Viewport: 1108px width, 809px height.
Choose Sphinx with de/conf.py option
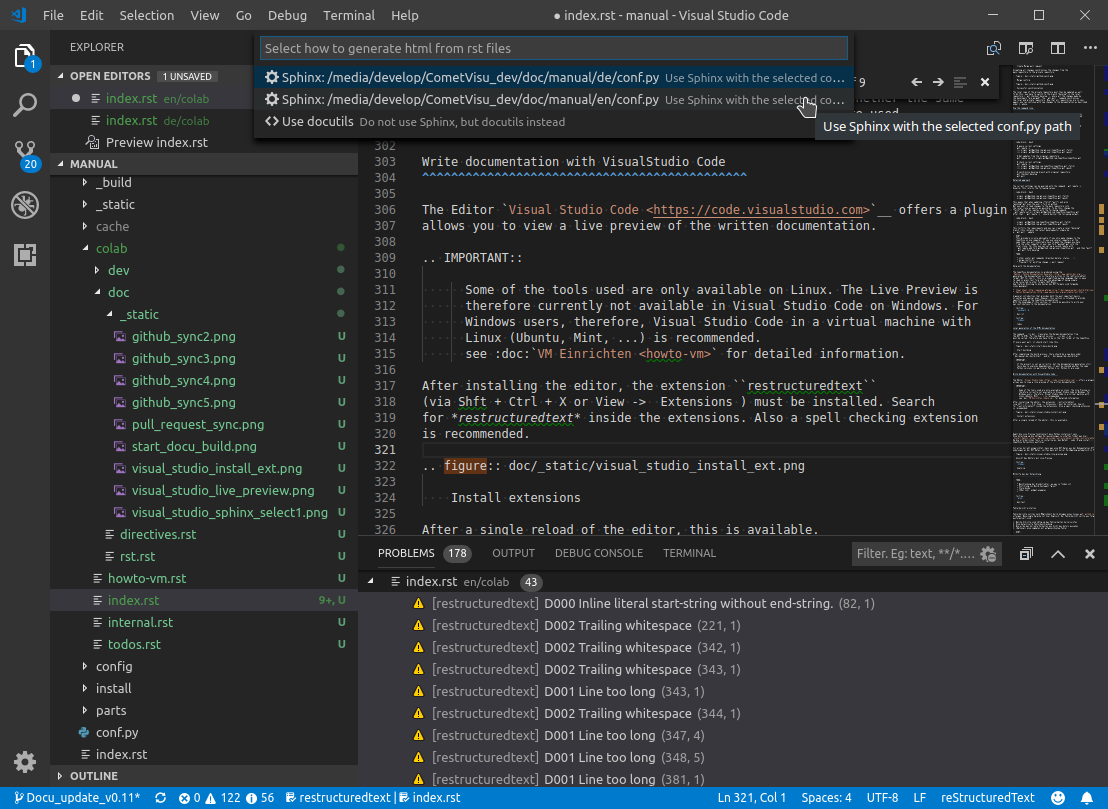(554, 78)
